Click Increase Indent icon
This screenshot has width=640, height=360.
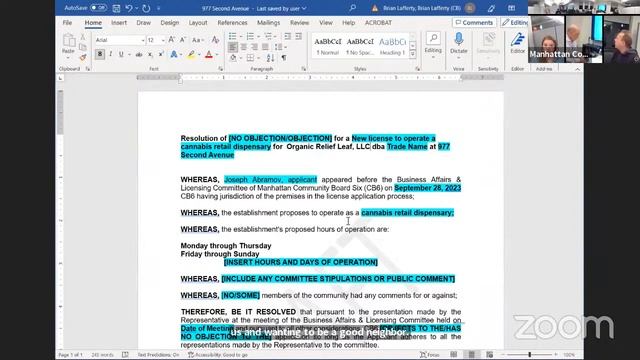299,36
